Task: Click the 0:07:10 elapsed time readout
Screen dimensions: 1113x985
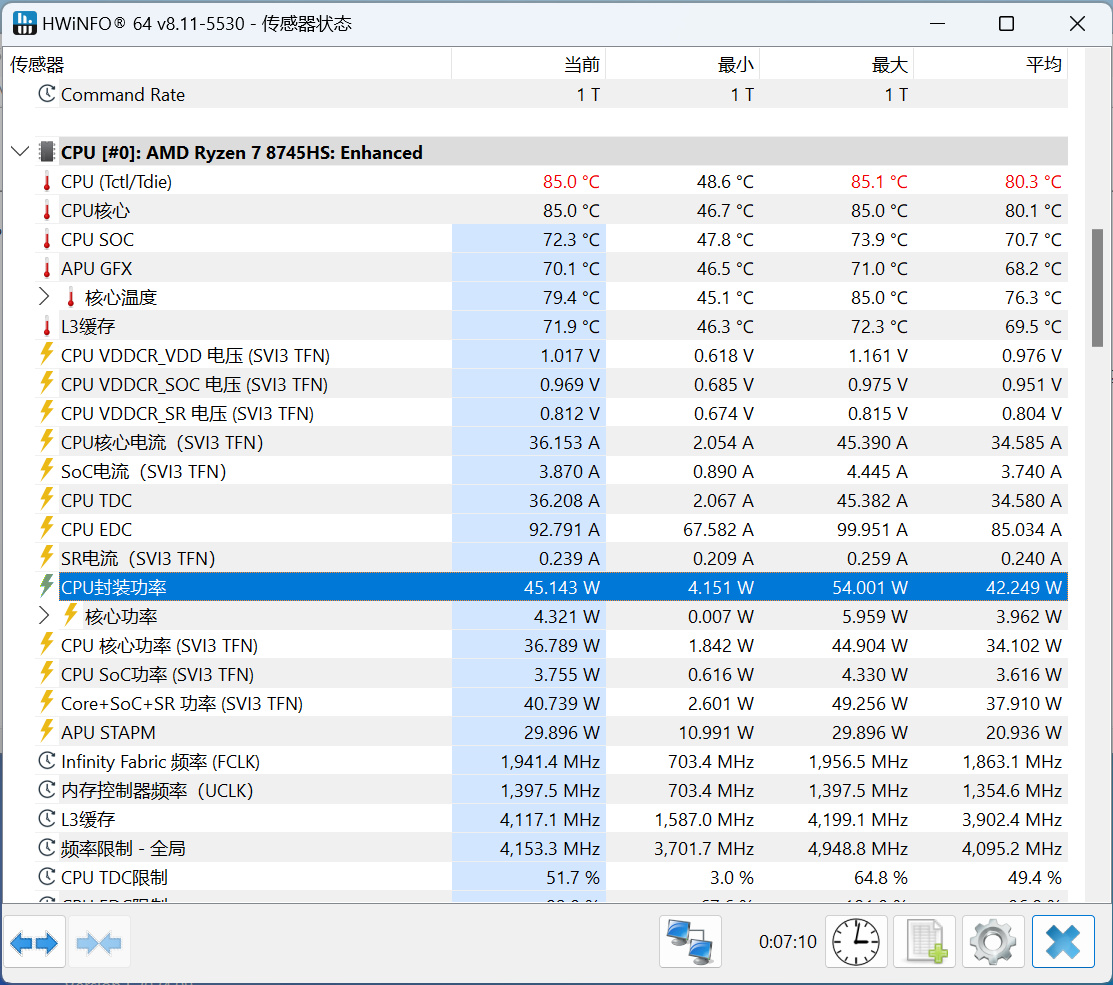Action: [x=788, y=942]
